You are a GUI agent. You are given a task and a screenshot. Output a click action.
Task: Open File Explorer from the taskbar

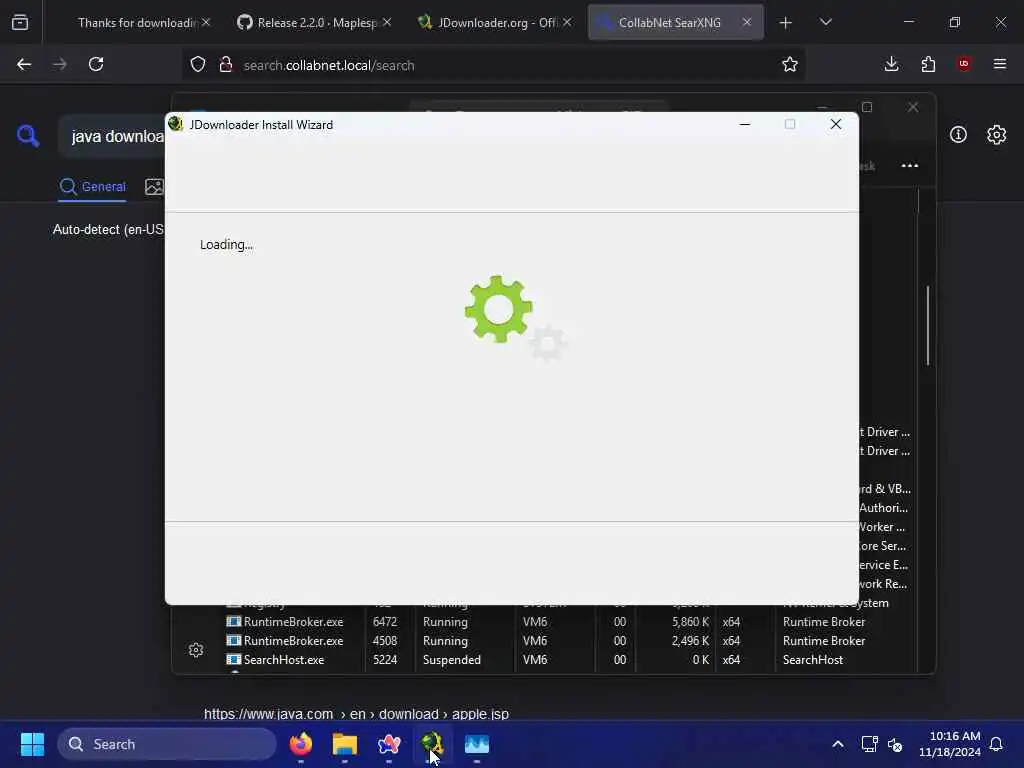345,744
